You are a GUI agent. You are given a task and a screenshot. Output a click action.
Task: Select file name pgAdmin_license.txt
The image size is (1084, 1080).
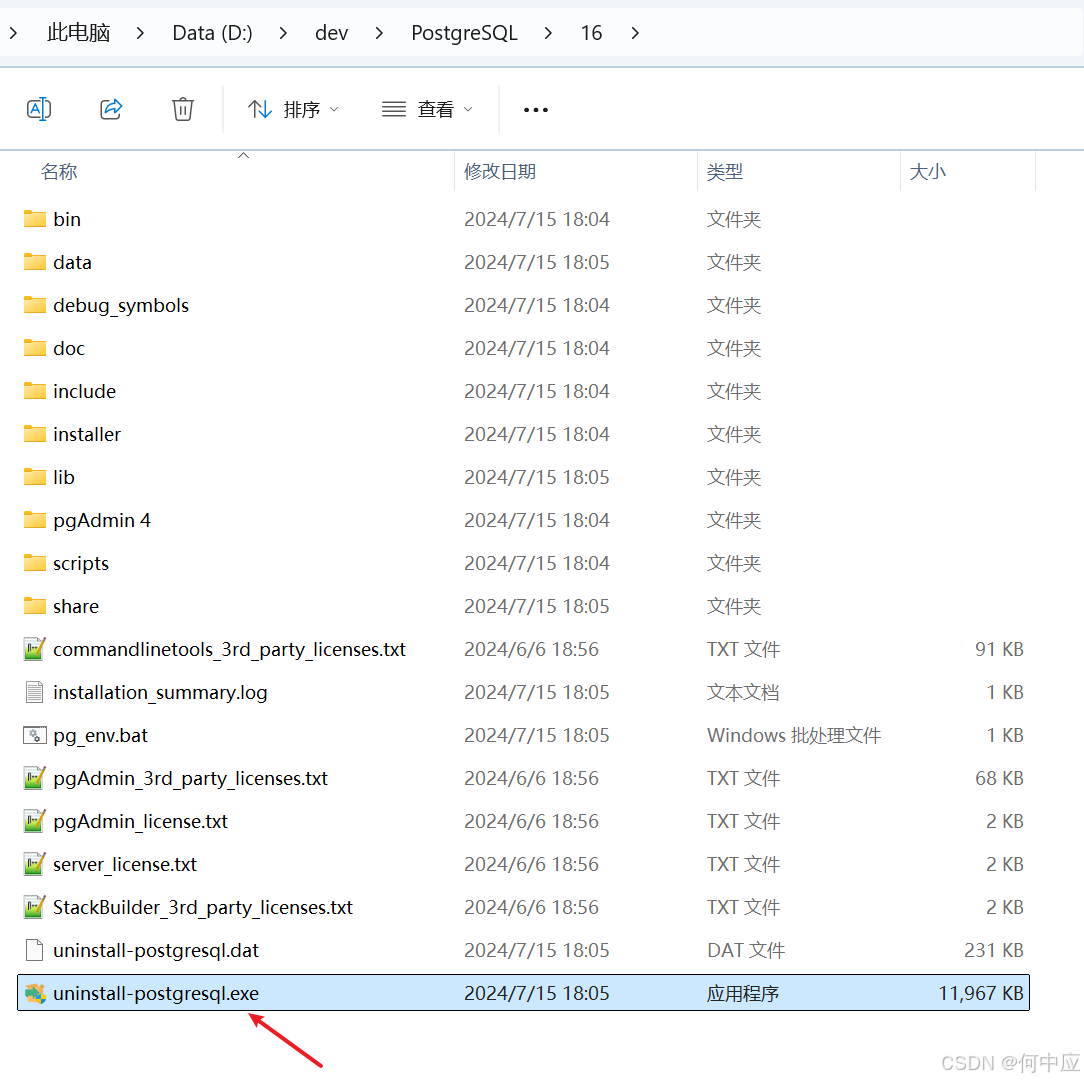140,821
